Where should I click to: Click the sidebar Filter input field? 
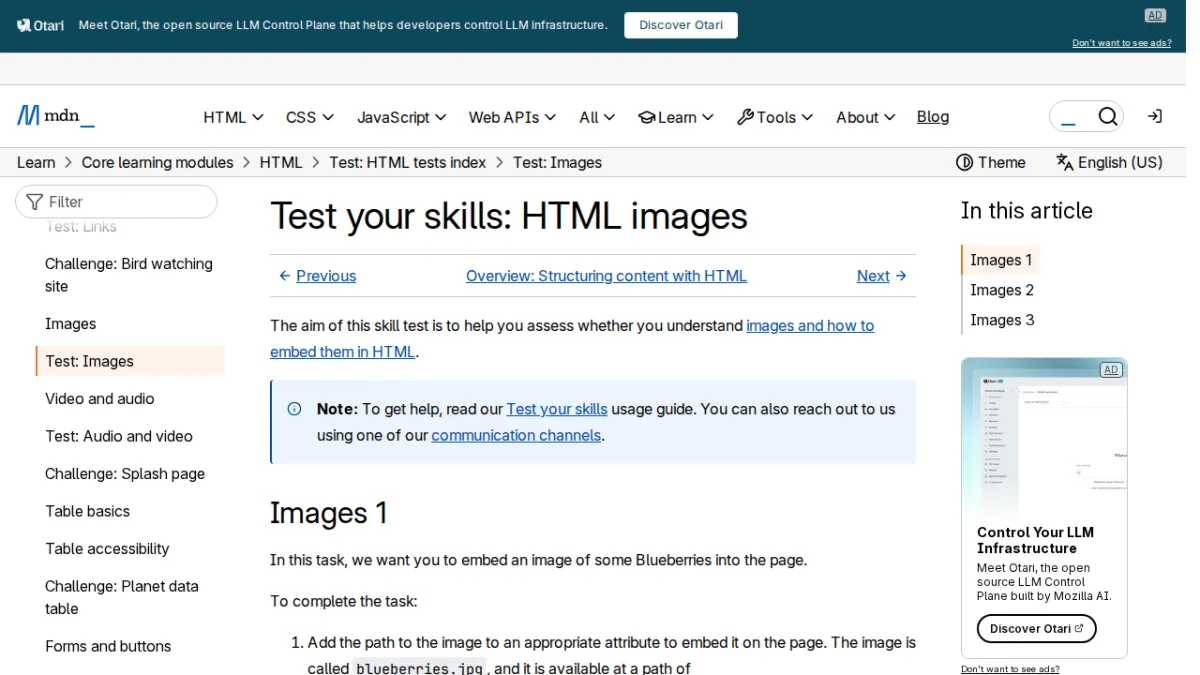(x=116, y=201)
